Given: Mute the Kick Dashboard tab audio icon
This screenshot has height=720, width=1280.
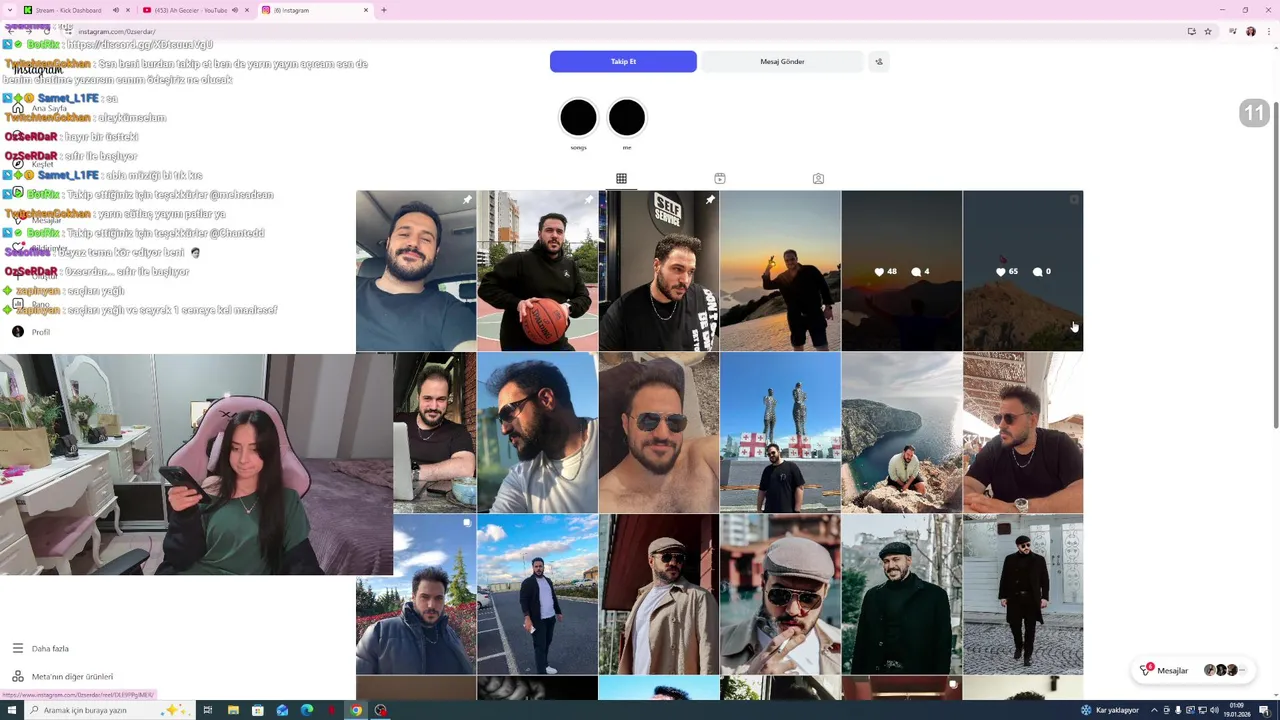Looking at the screenshot, I should point(115,10).
